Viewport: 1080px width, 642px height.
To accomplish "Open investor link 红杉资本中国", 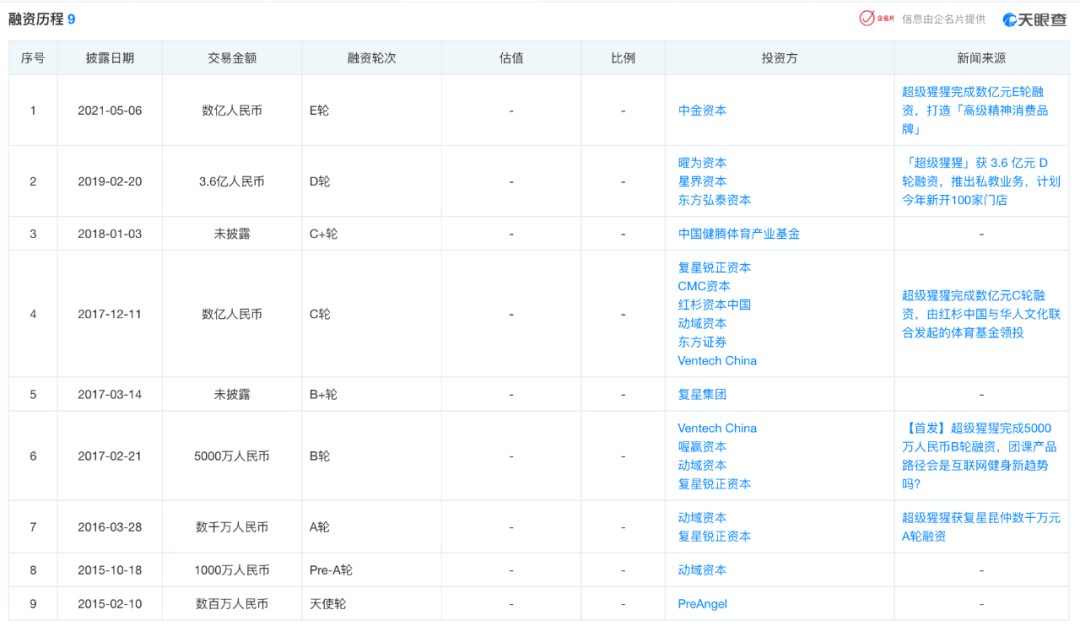I will 714,304.
